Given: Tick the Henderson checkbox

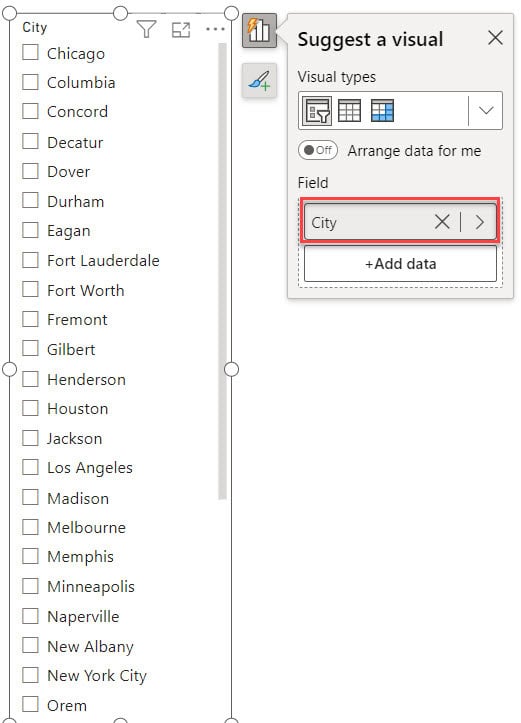Looking at the screenshot, I should click(x=30, y=379).
